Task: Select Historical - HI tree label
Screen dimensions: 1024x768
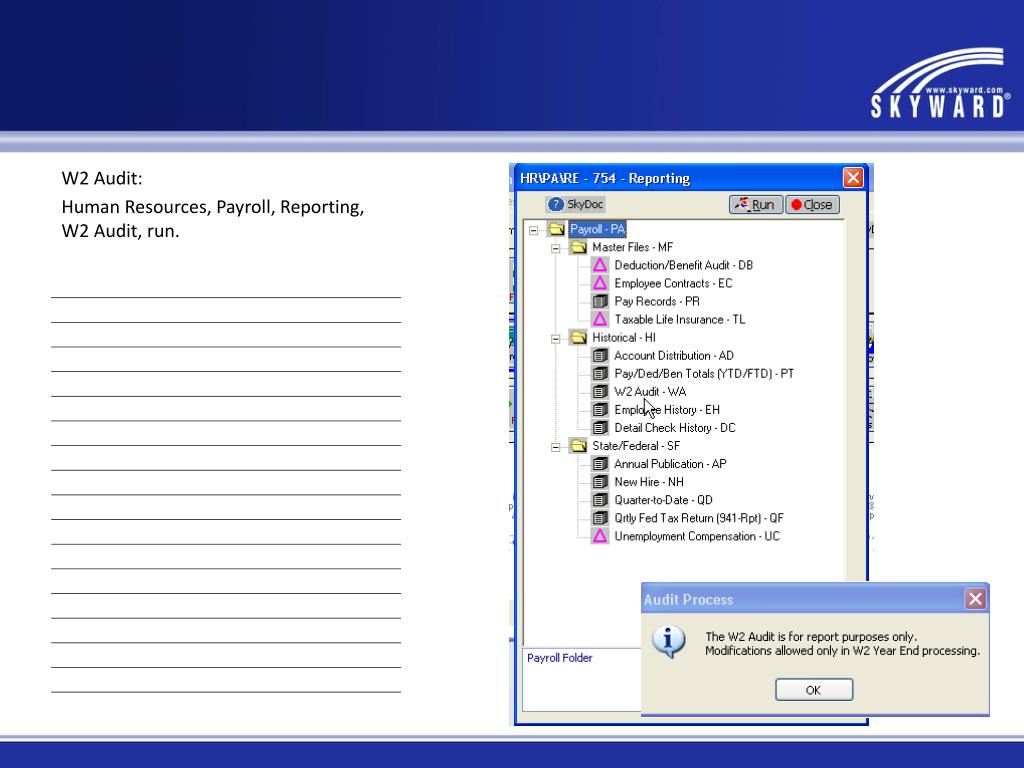Action: (x=624, y=338)
